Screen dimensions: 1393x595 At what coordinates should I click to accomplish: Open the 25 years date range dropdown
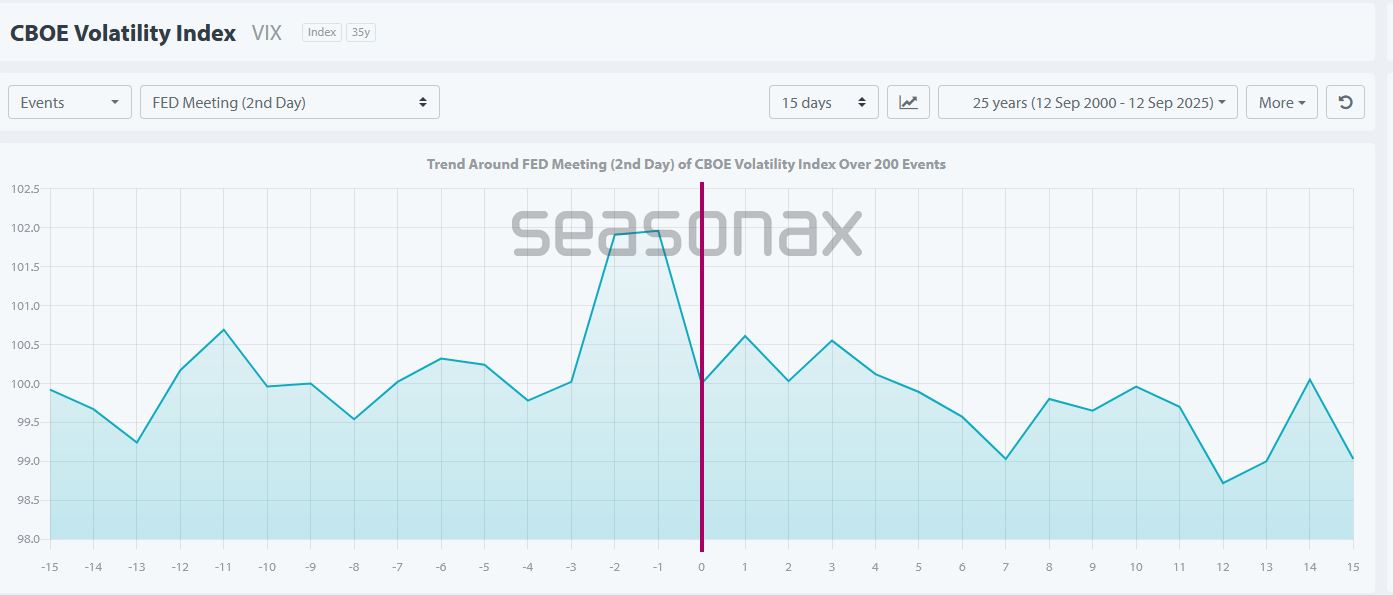pyautogui.click(x=1088, y=102)
